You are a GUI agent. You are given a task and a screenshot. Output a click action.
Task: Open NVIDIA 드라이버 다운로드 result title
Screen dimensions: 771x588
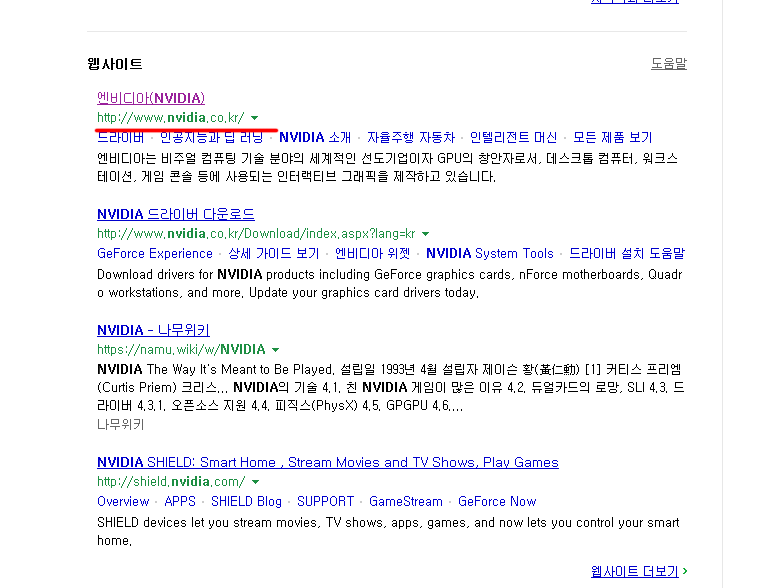coord(176,214)
